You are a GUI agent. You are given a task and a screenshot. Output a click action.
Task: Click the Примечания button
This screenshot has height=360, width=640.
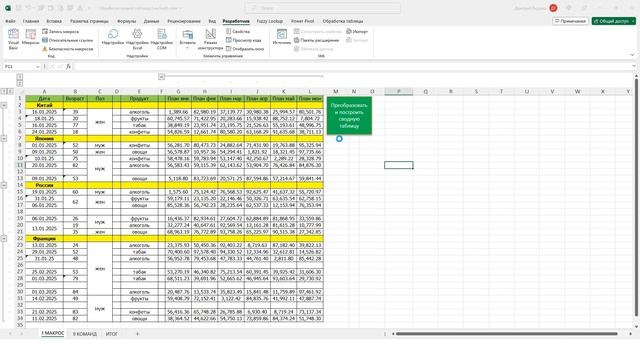tap(571, 21)
